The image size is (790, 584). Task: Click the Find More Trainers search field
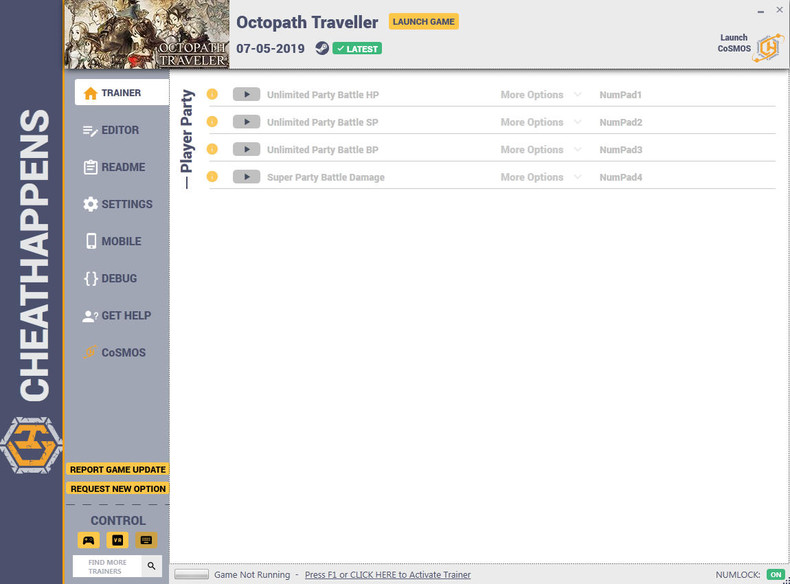[x=107, y=566]
